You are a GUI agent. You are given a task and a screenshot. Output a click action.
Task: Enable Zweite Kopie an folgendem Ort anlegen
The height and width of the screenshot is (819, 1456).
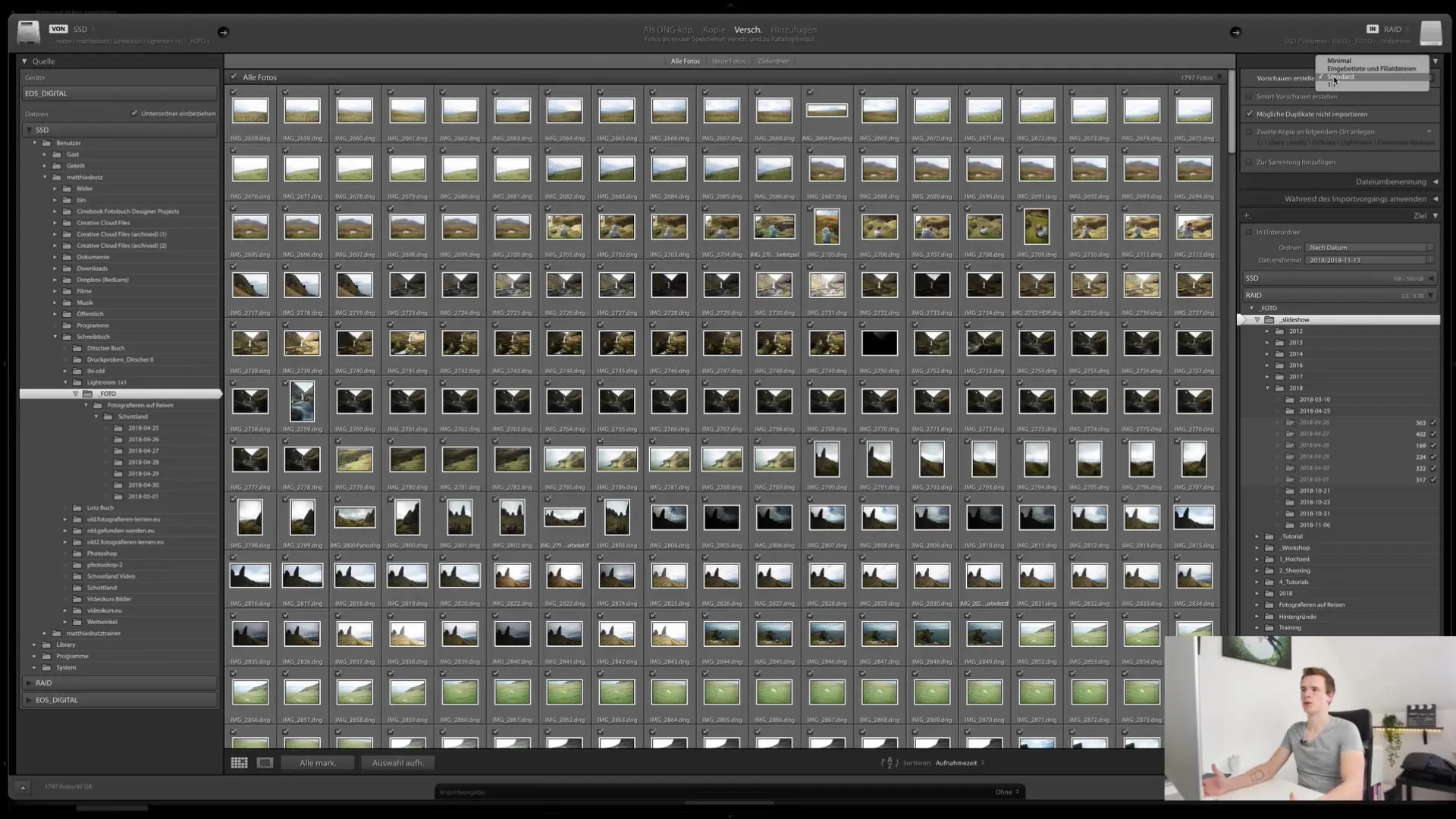1249,132
